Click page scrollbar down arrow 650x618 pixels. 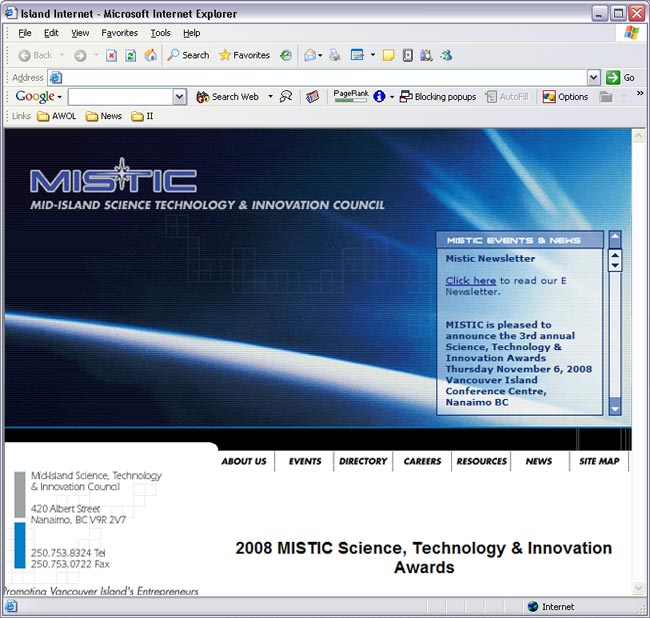(x=638, y=587)
